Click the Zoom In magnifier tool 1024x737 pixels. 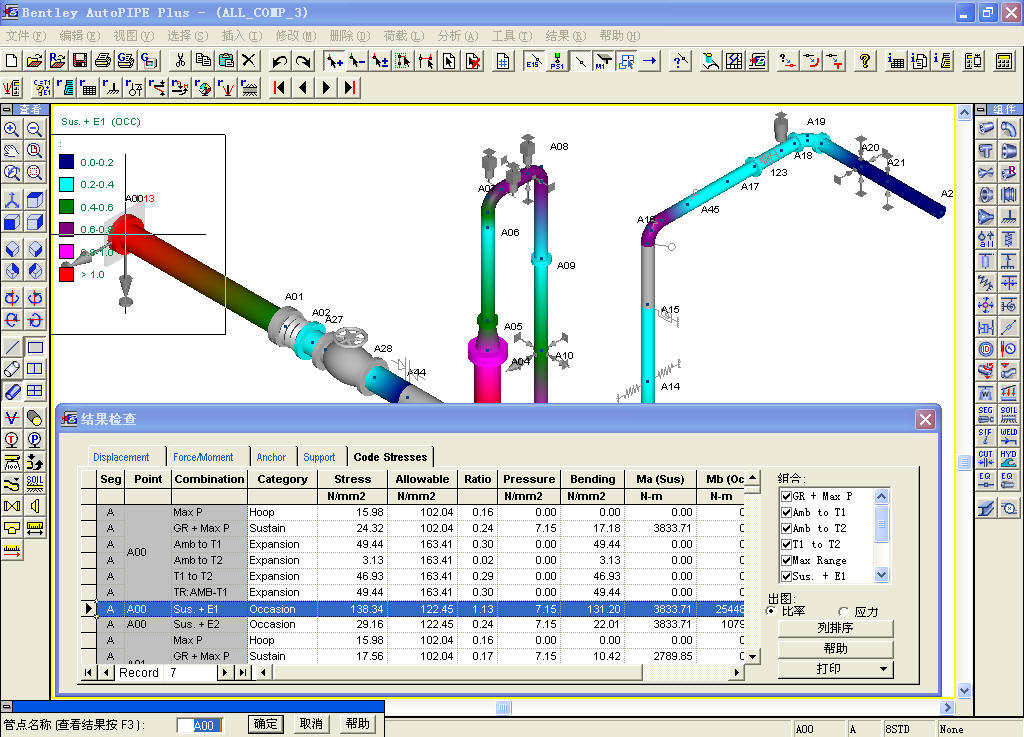(x=12, y=130)
